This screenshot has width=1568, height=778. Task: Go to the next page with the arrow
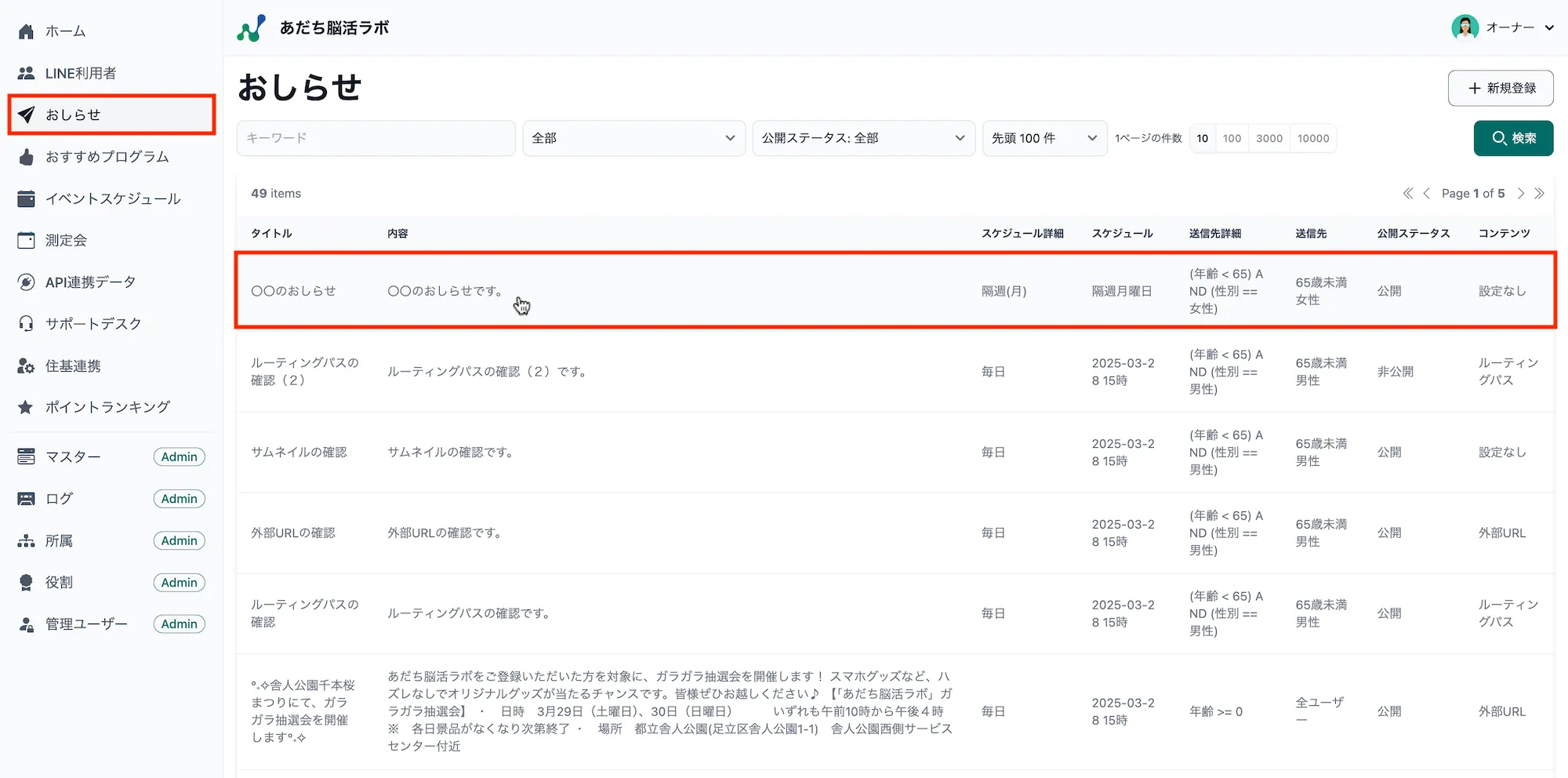[1521, 193]
